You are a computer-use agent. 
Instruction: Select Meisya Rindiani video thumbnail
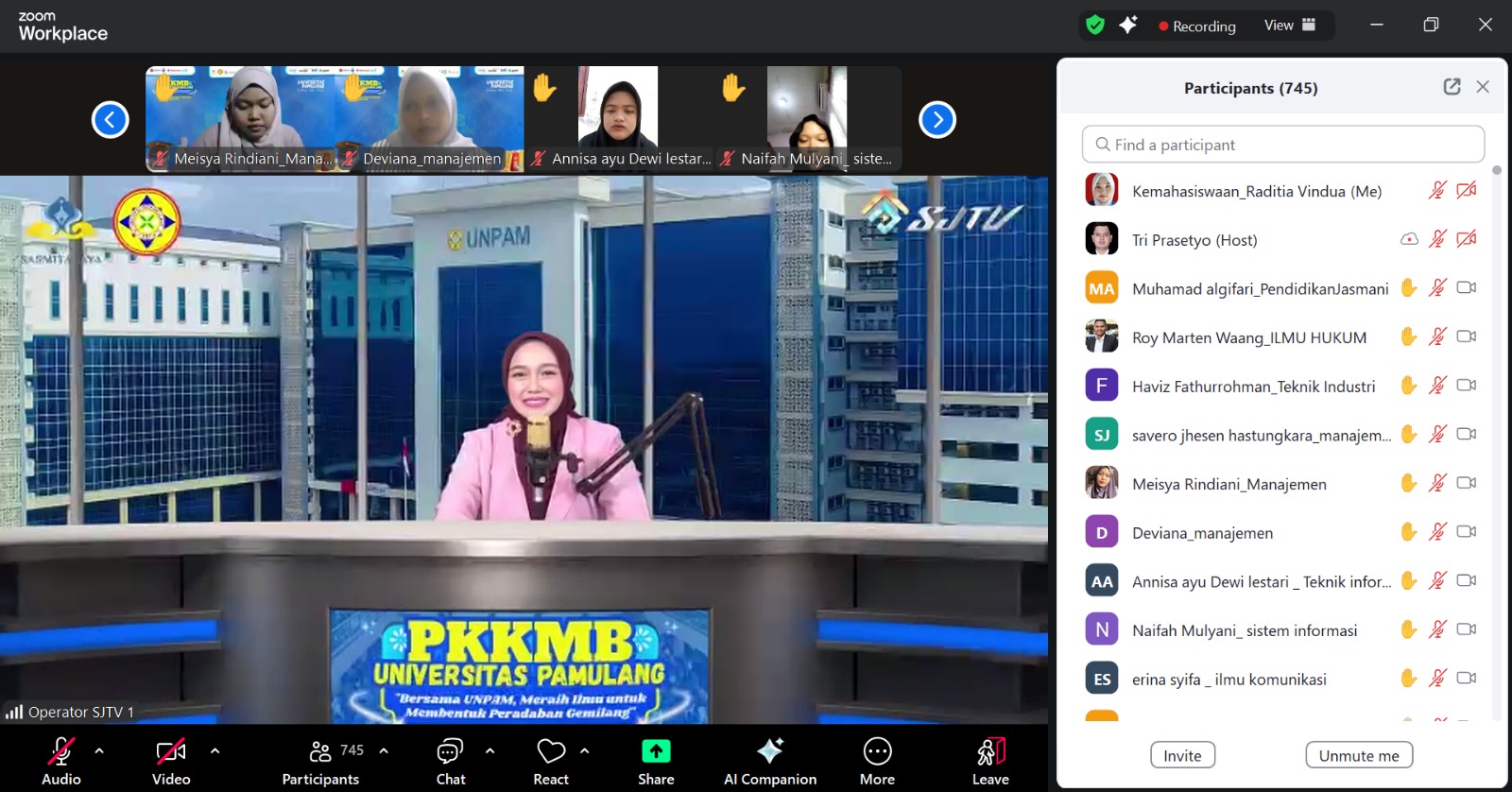(240, 118)
